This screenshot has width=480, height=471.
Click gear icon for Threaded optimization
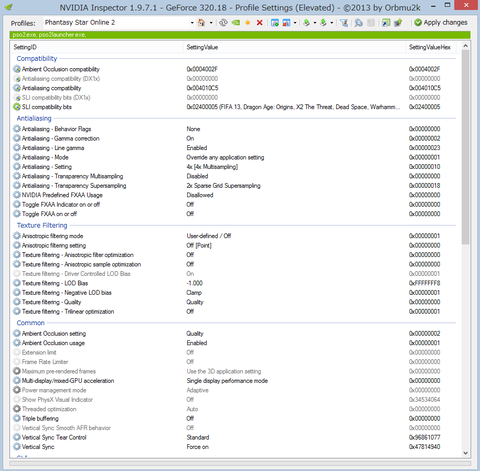pyautogui.click(x=17, y=409)
